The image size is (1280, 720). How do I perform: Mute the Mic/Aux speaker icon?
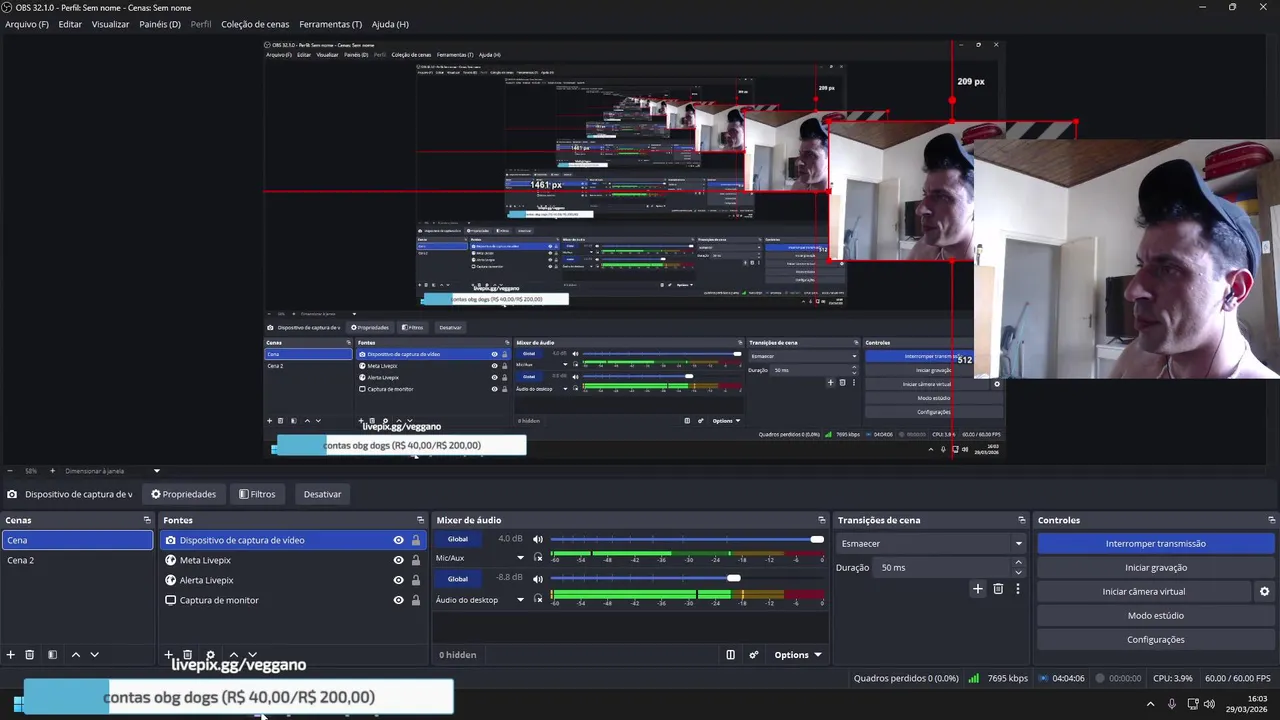coord(538,540)
